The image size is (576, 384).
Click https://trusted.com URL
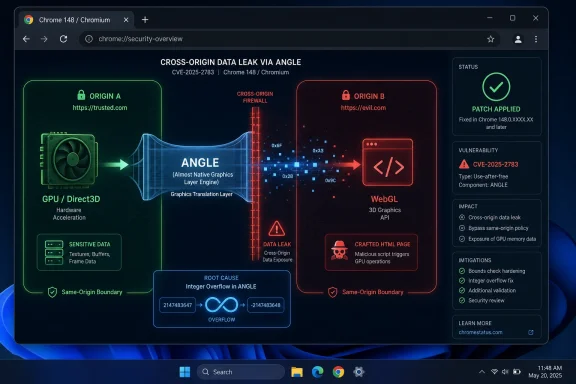[100, 108]
